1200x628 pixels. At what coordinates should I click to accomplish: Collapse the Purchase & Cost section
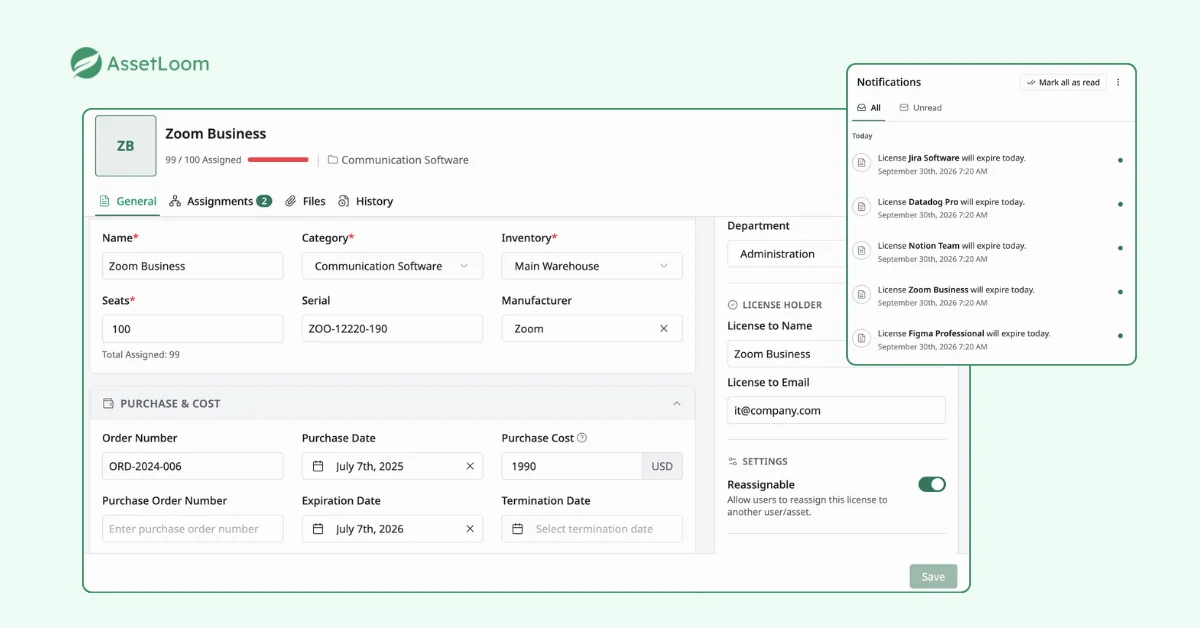tap(677, 404)
